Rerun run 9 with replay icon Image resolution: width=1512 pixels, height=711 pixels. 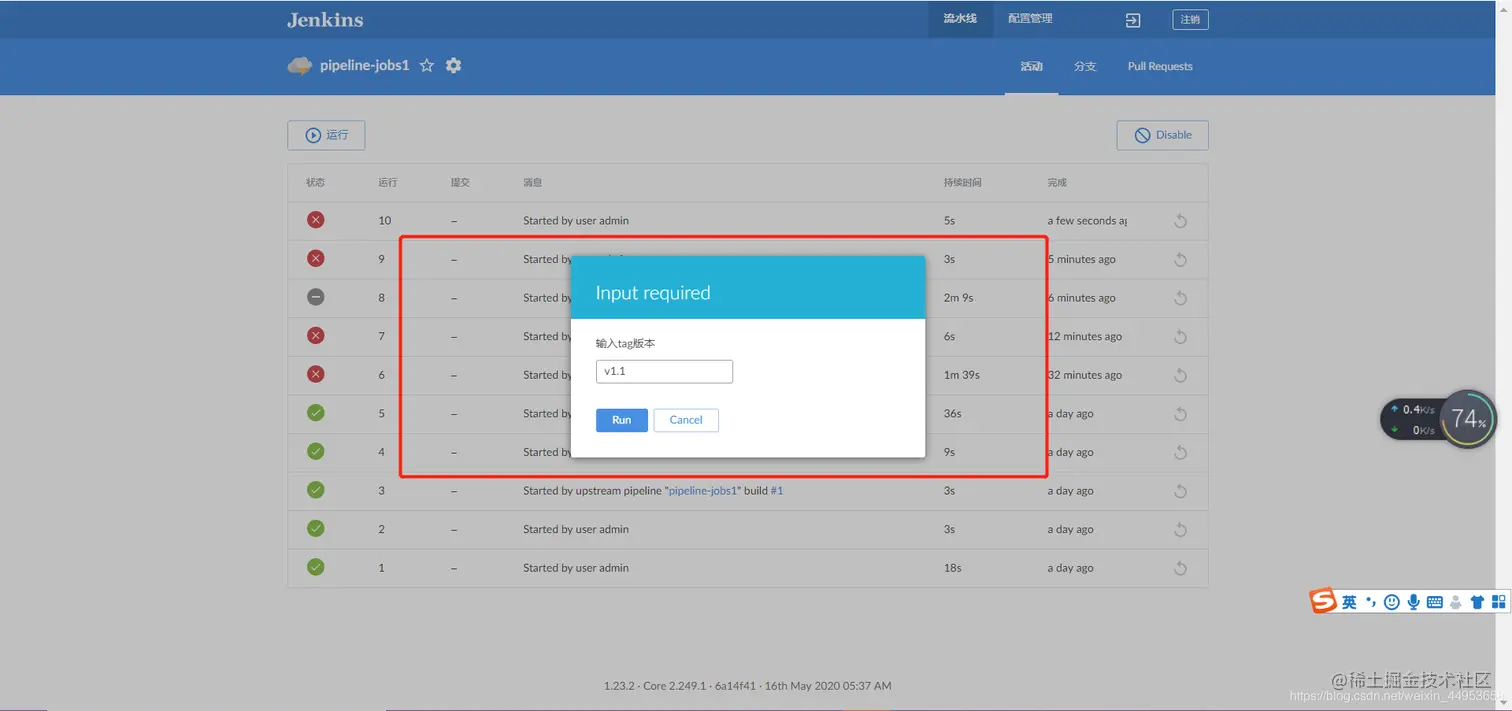pos(1180,260)
